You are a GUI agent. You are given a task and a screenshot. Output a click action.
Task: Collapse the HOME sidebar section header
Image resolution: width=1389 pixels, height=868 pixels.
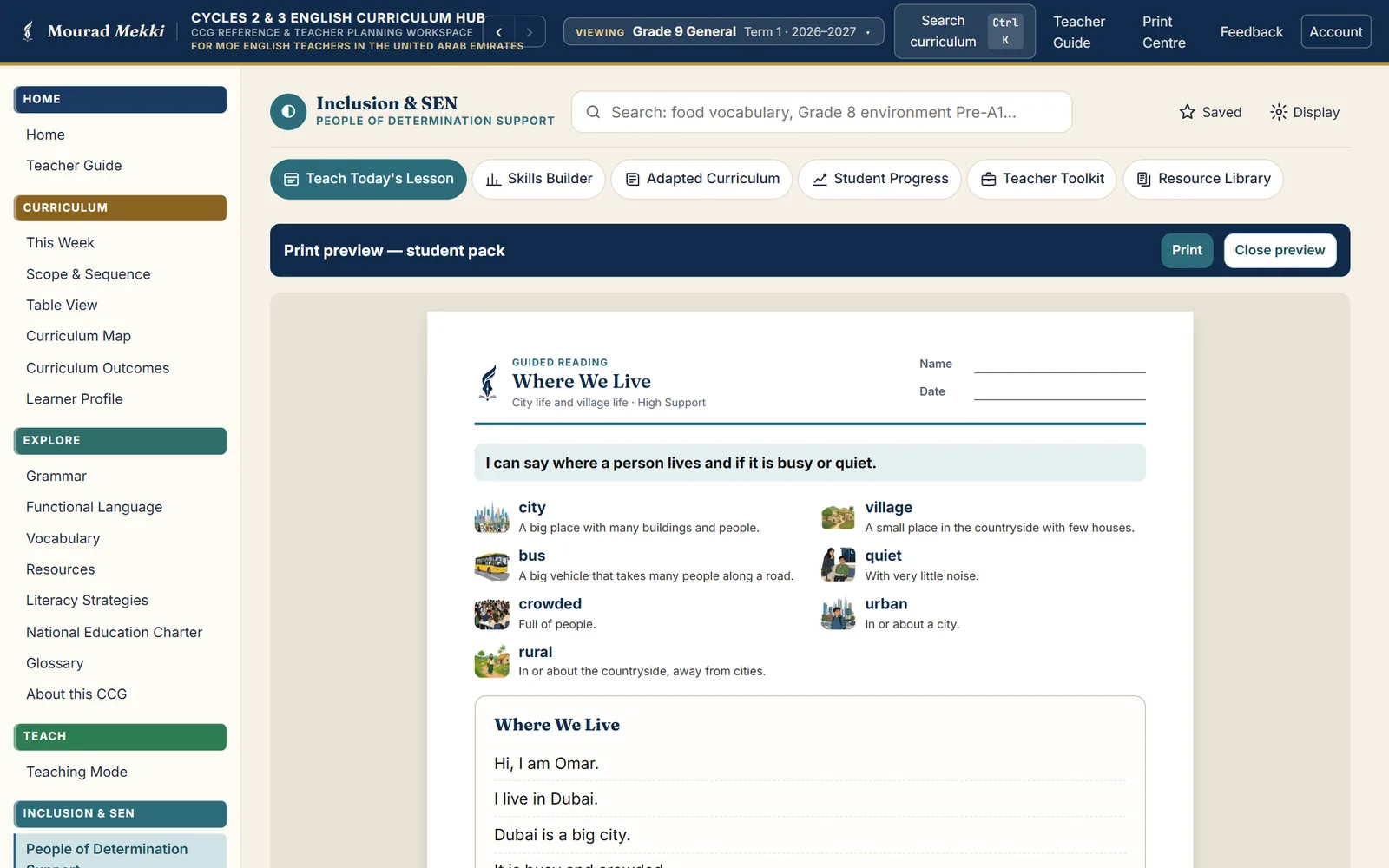(x=120, y=99)
